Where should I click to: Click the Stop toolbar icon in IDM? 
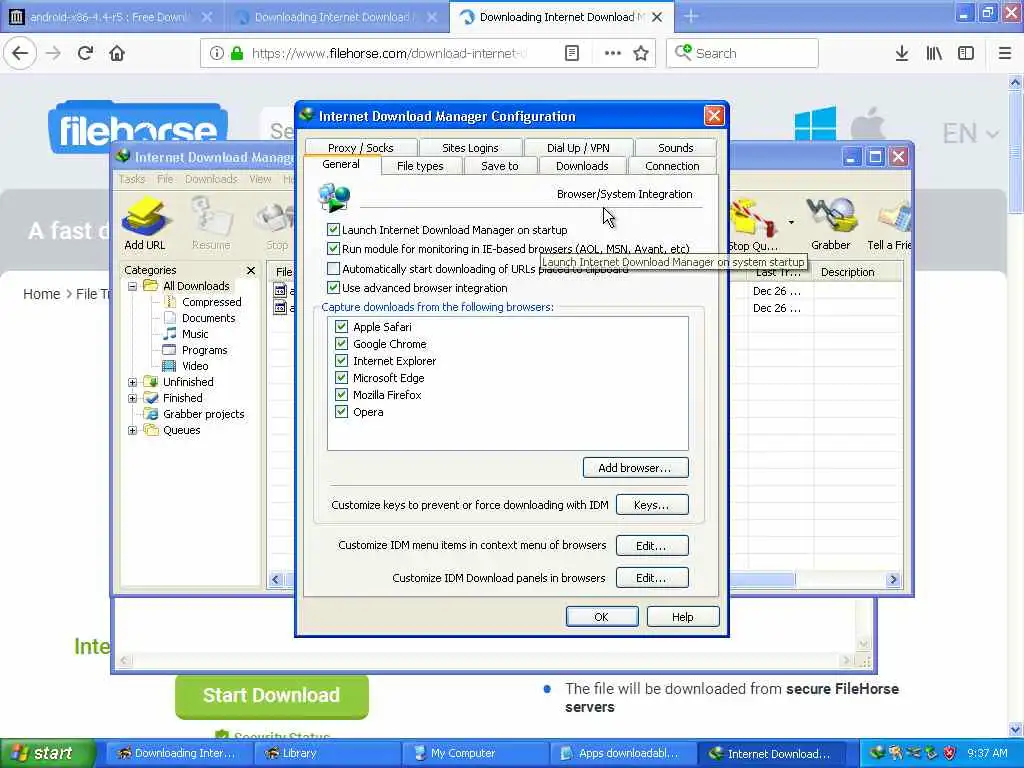pyautogui.click(x=277, y=224)
